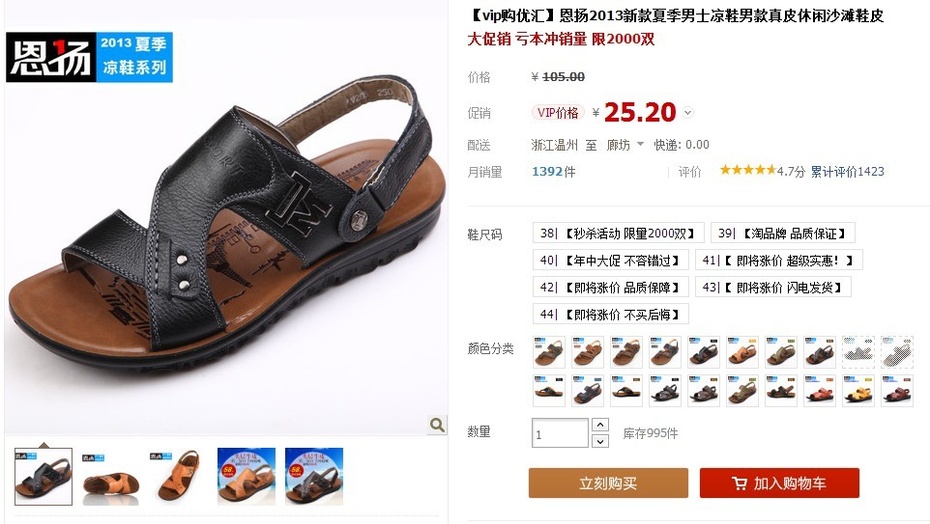Pick size 40 年中大促 option
This screenshot has width=930, height=524.
[610, 260]
